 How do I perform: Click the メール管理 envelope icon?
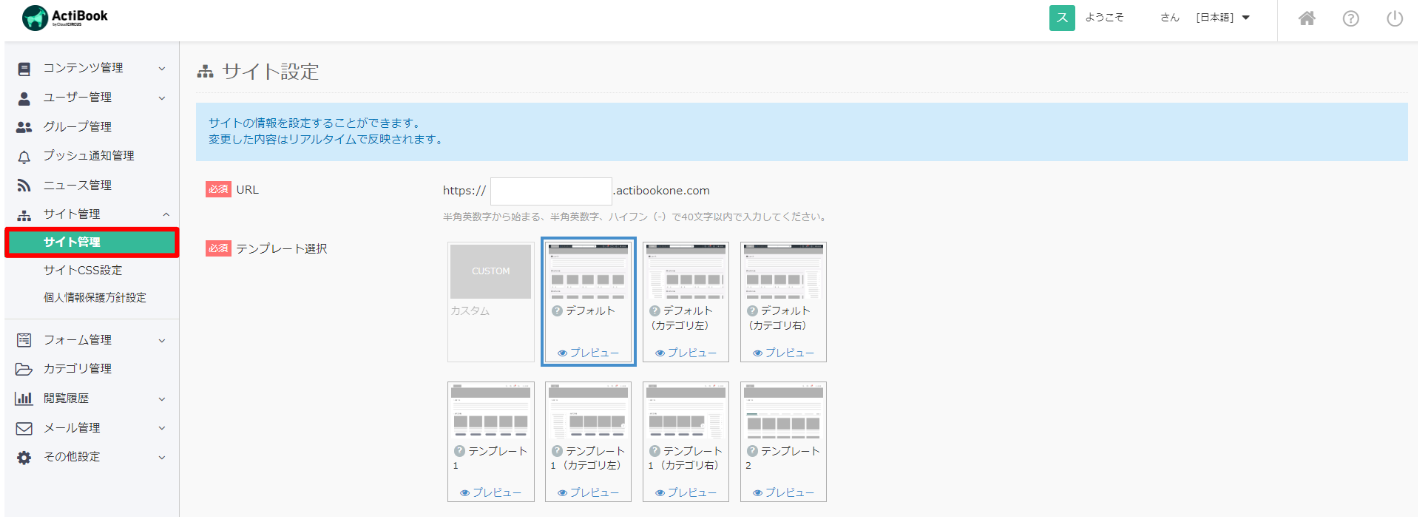(25, 428)
